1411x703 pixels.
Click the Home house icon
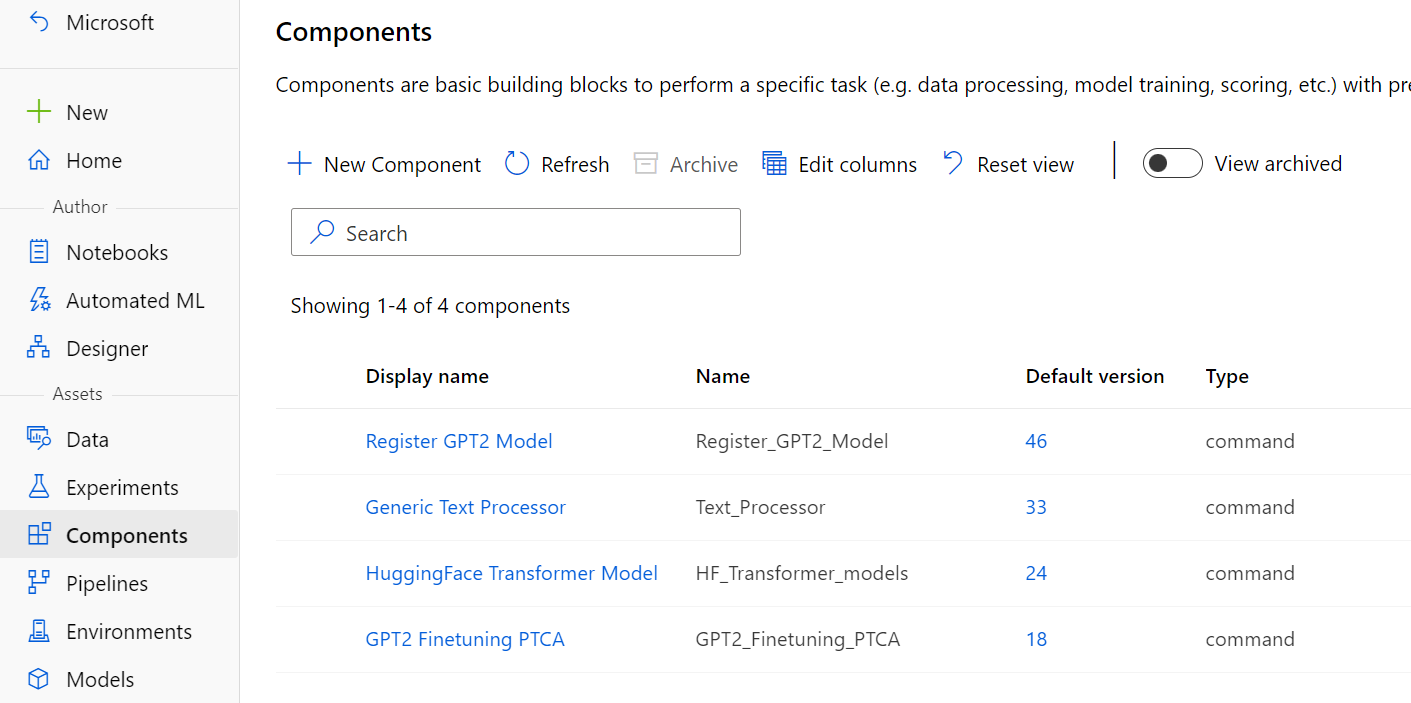coord(38,160)
